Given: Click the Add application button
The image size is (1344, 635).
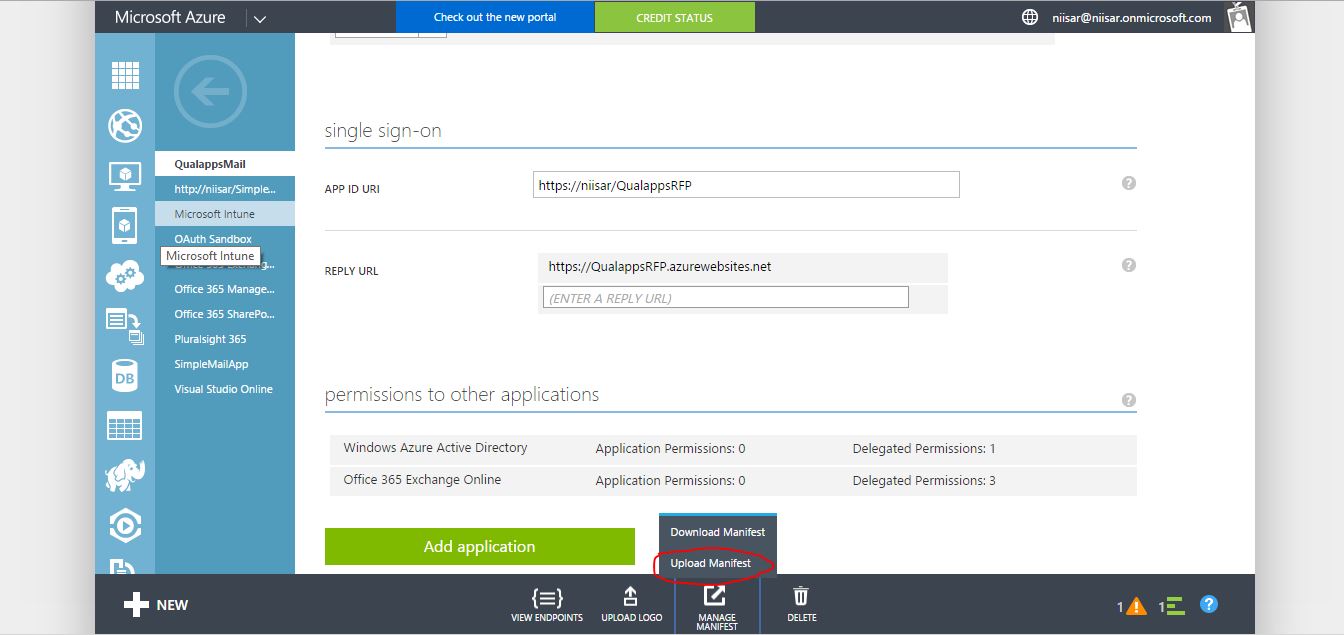Looking at the screenshot, I should (x=480, y=546).
